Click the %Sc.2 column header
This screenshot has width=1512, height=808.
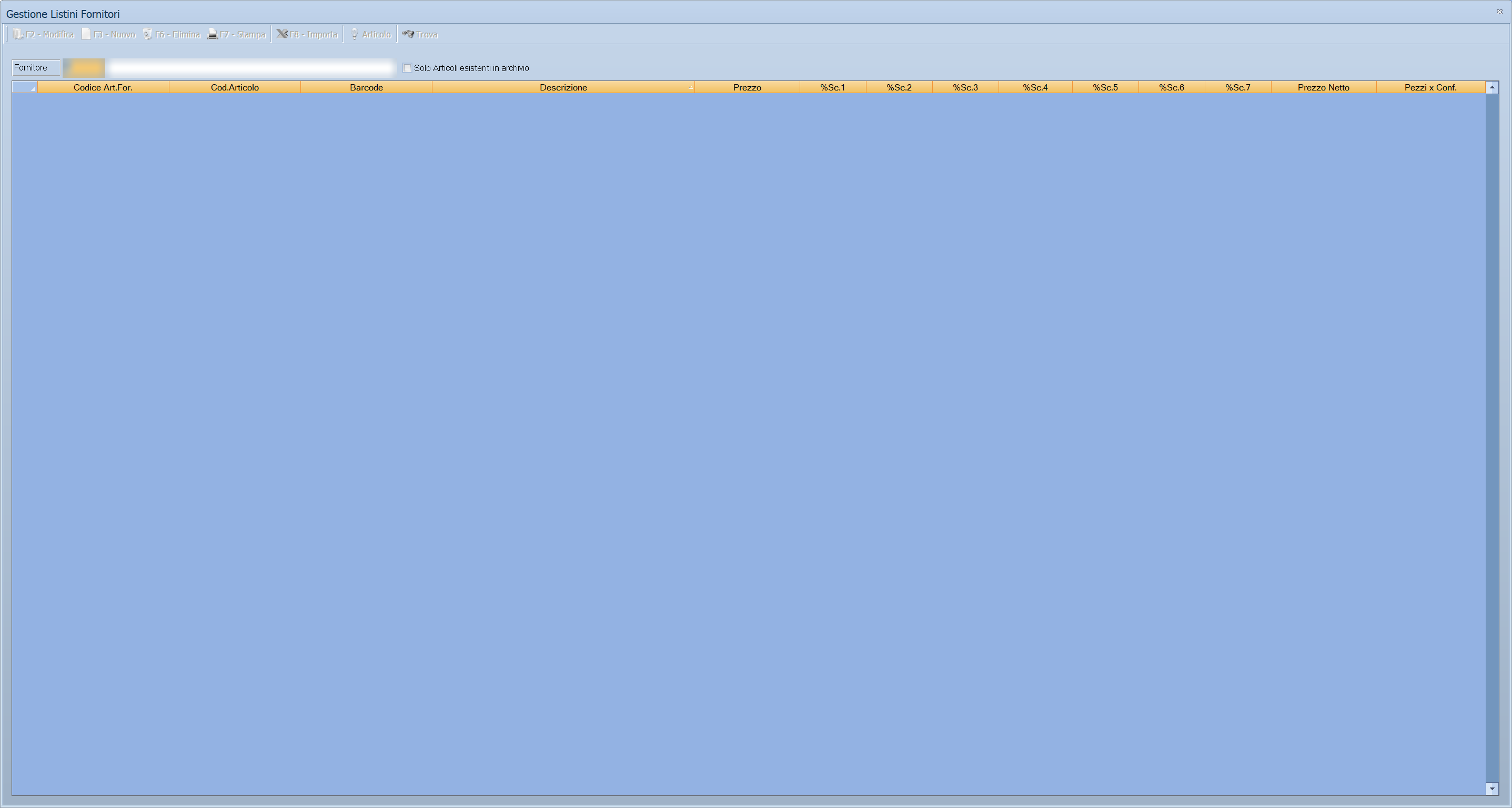pyautogui.click(x=899, y=87)
